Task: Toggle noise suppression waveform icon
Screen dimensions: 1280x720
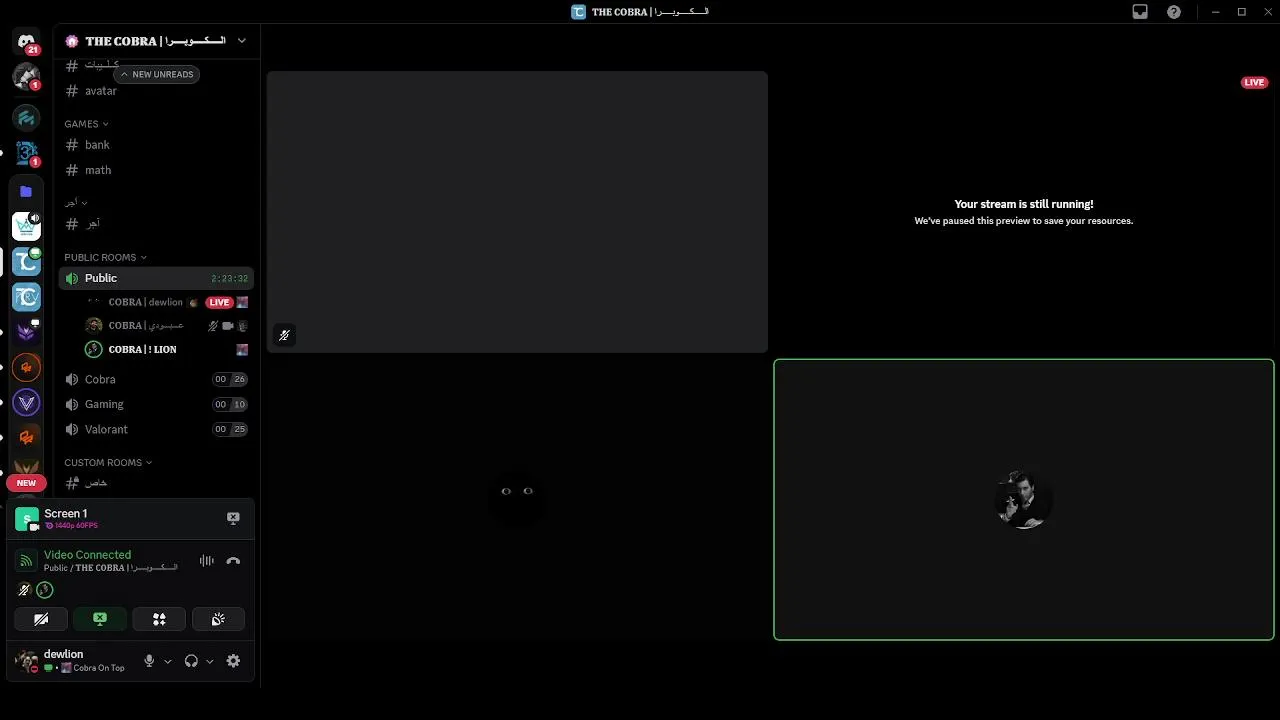Action: (207, 561)
